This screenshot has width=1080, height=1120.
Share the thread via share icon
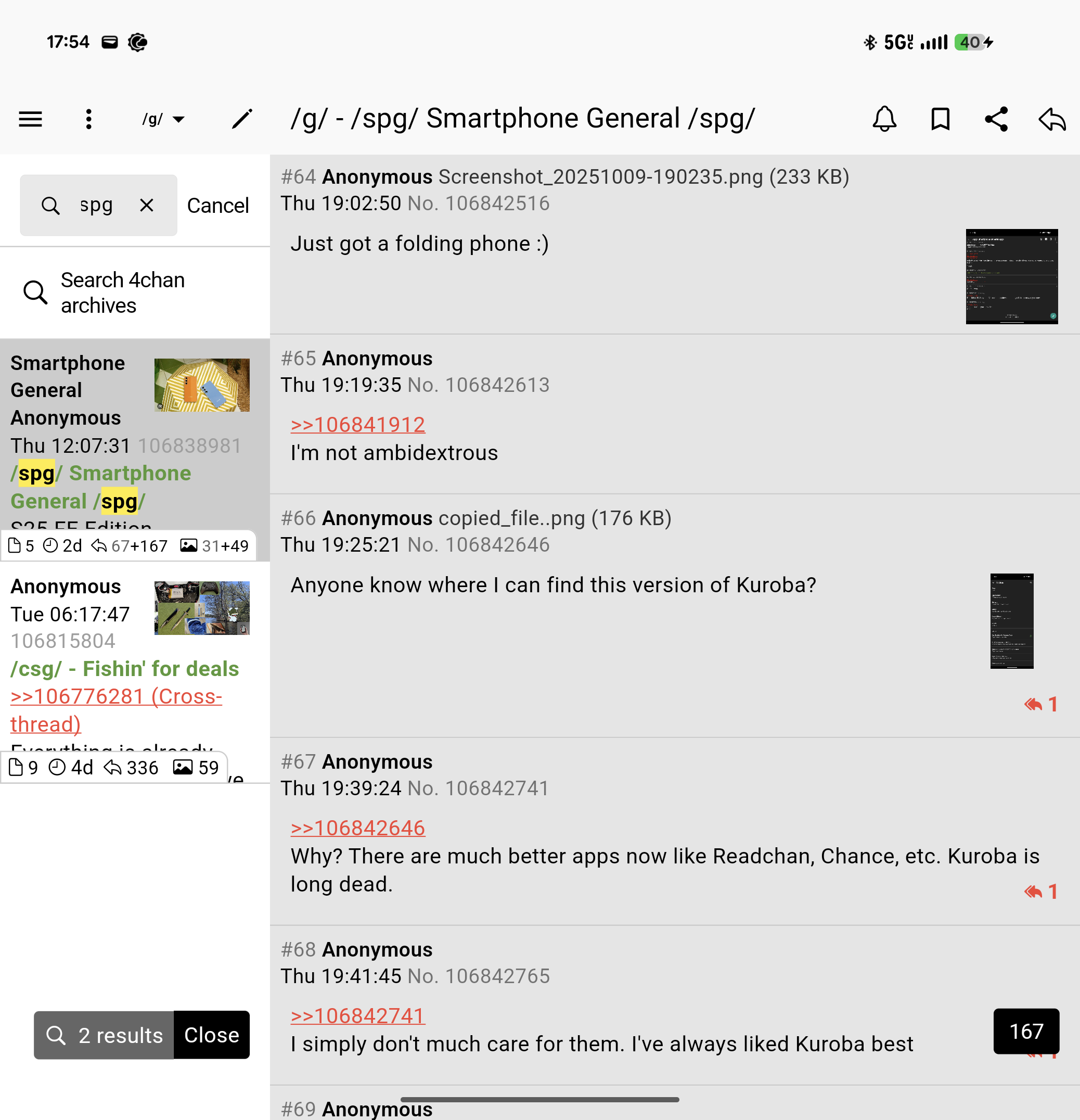click(996, 119)
